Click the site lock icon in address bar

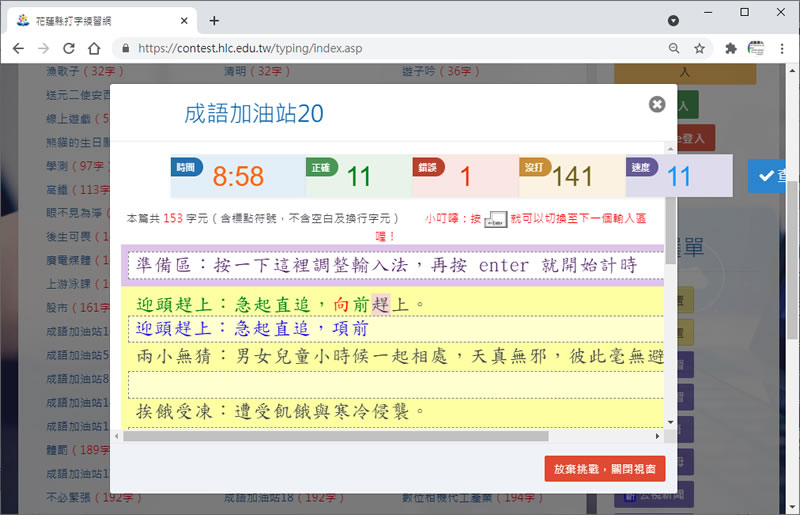pos(124,48)
